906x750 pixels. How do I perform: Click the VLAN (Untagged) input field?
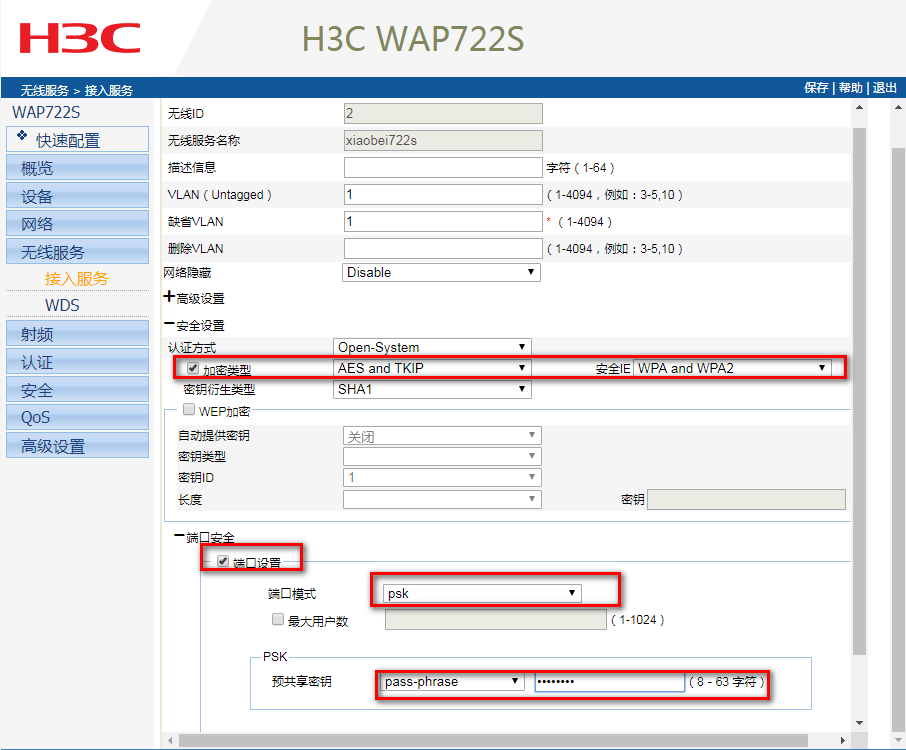pos(443,194)
